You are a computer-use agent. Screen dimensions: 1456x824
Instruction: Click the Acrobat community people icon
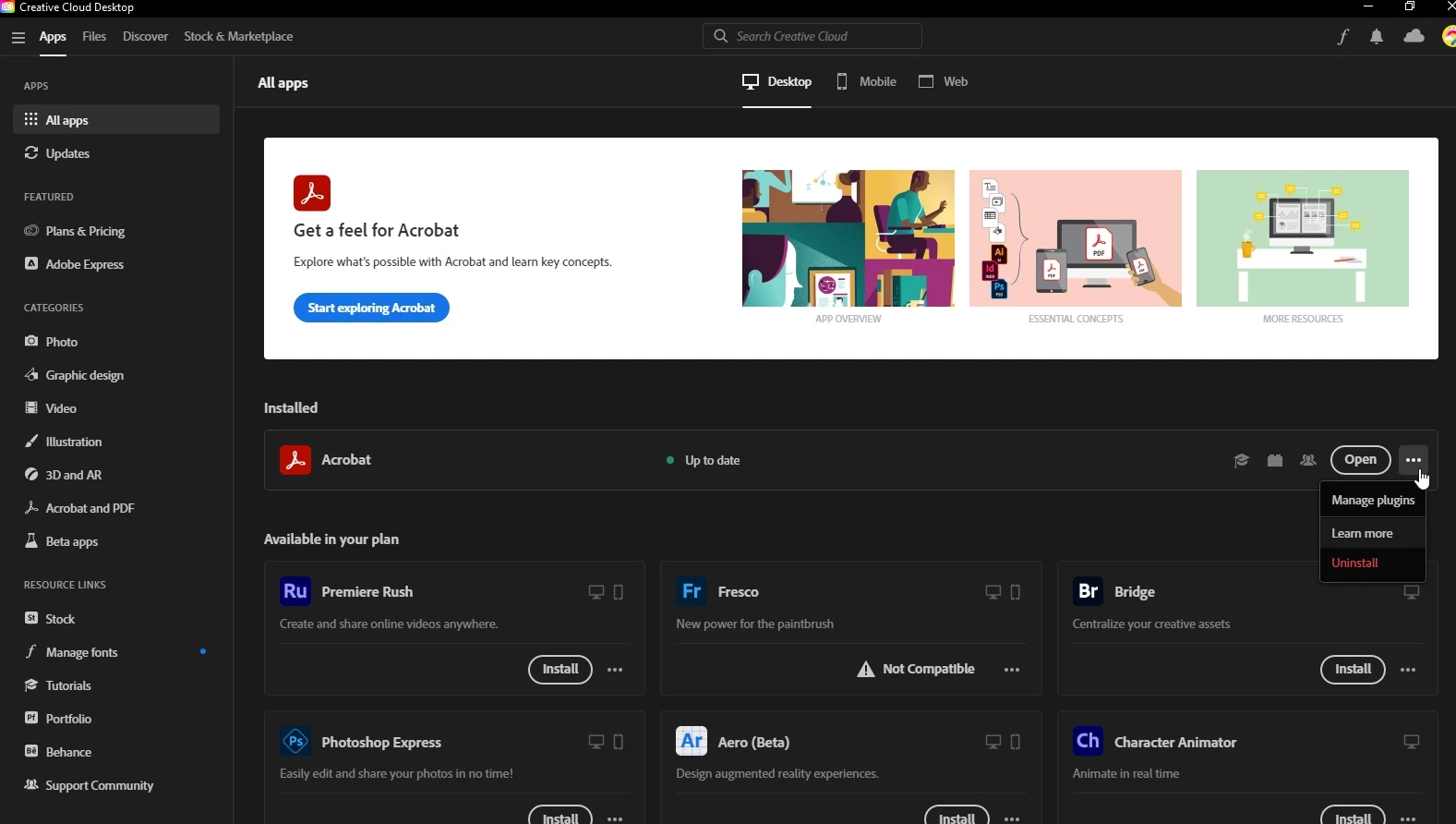coord(1307,460)
